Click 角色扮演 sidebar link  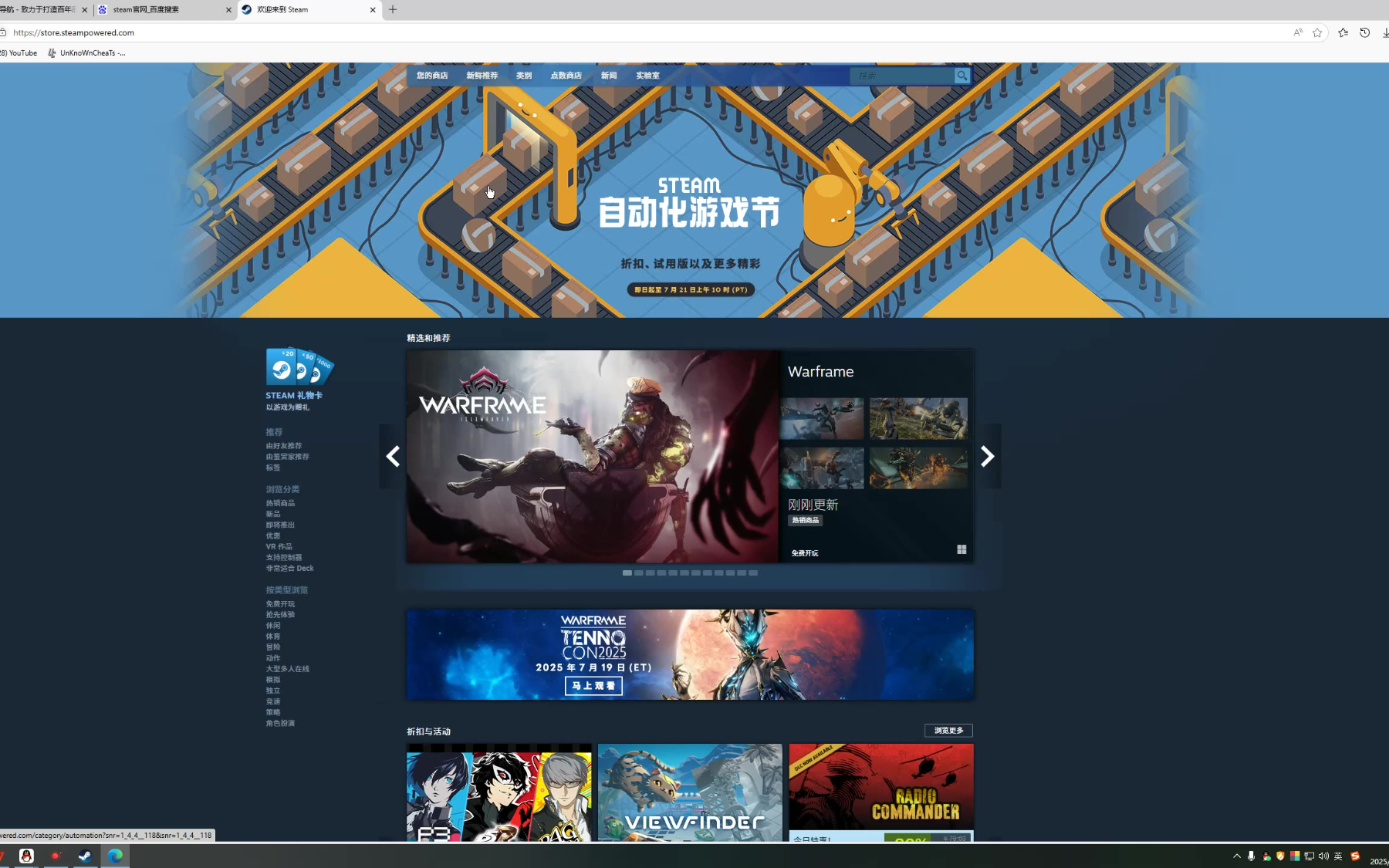pyautogui.click(x=280, y=723)
